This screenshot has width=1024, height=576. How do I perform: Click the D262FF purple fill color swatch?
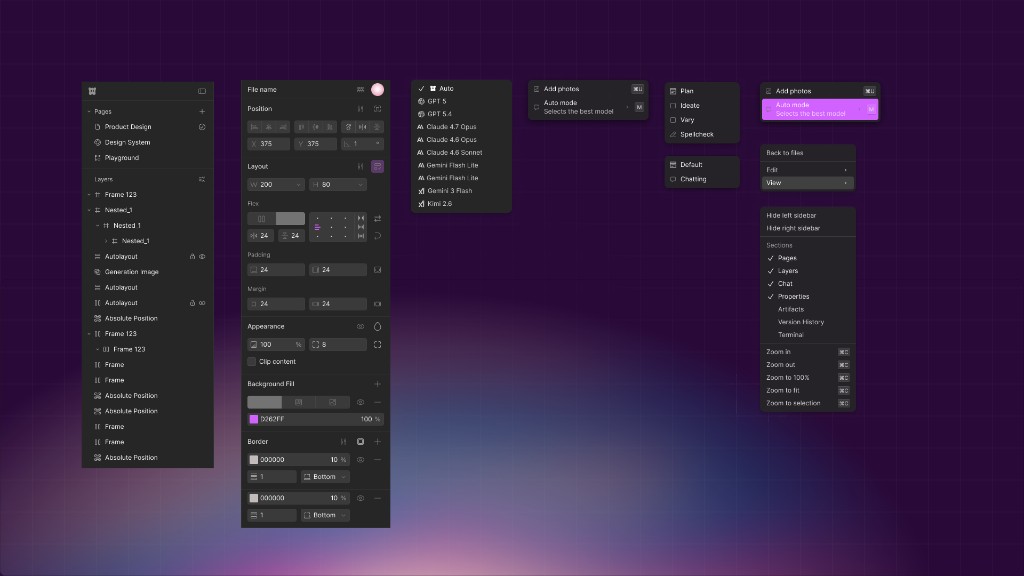click(253, 419)
